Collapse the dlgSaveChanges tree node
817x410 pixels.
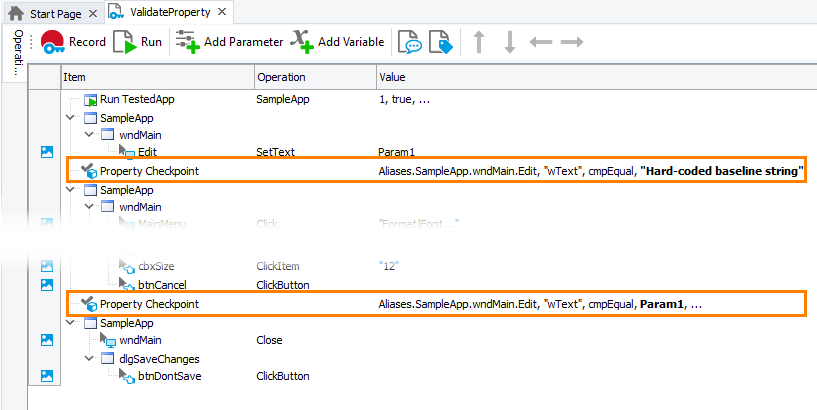point(86,358)
